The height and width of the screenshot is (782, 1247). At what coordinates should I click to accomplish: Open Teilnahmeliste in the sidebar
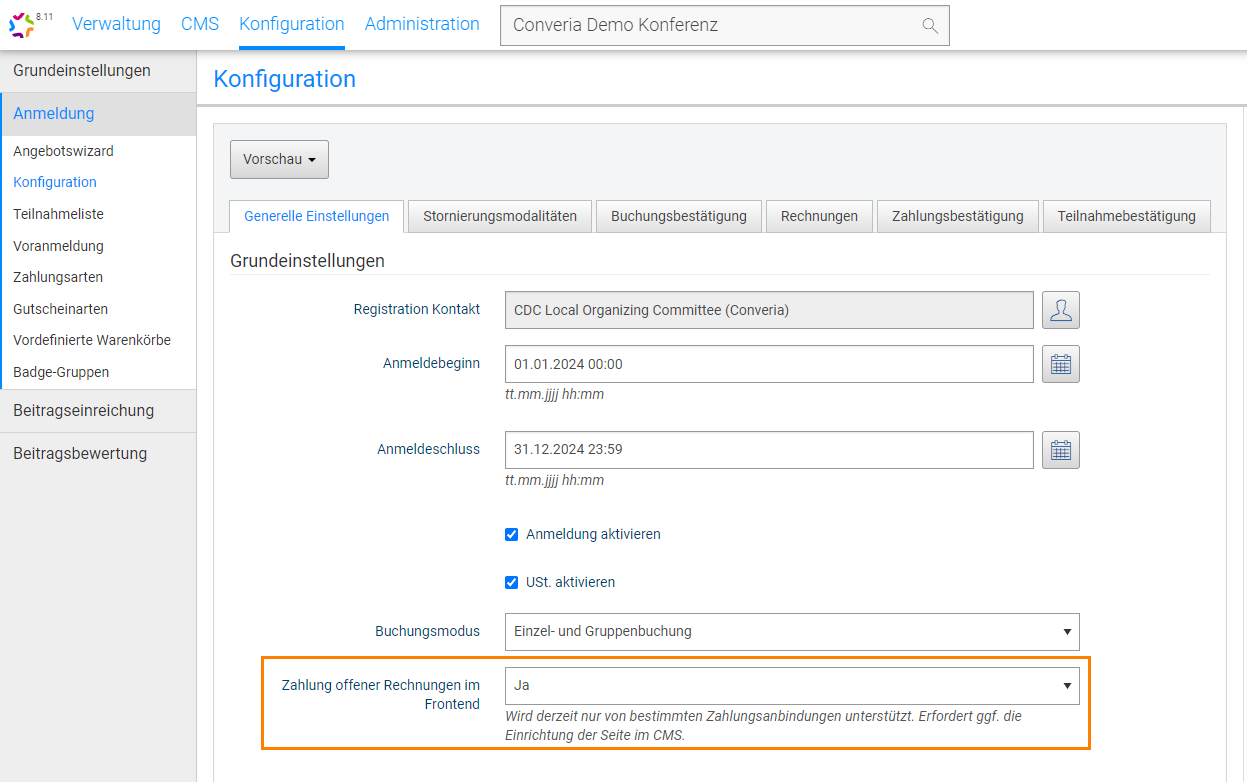click(x=58, y=214)
